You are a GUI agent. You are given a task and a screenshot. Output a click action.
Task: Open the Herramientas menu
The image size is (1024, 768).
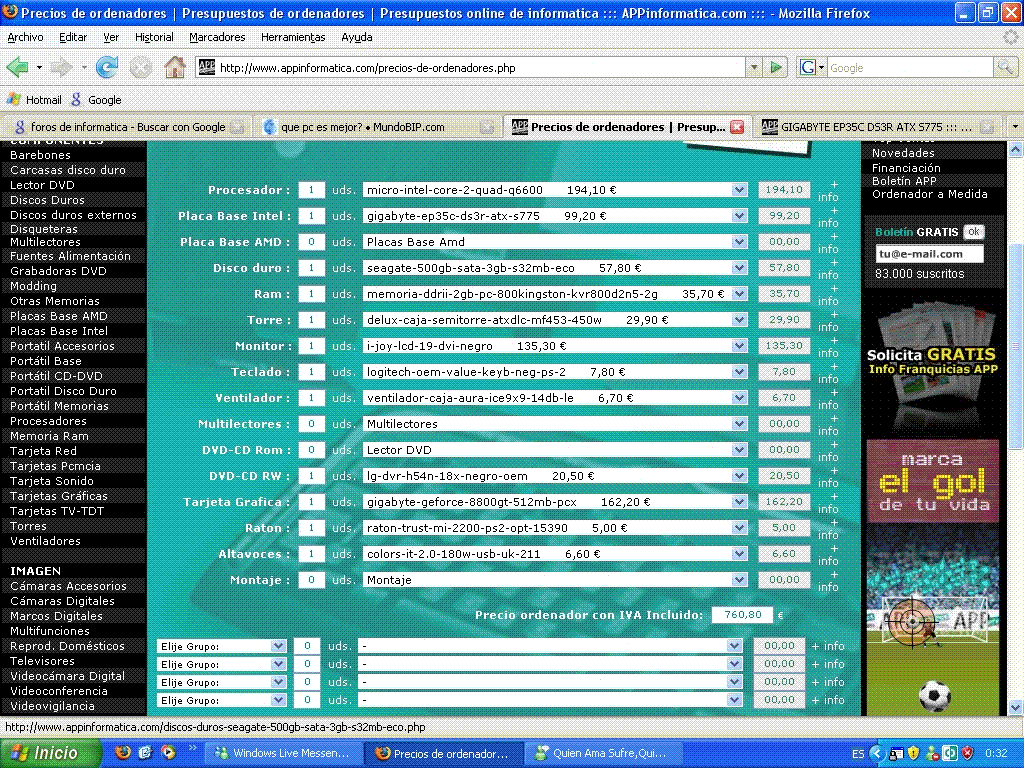tap(293, 37)
